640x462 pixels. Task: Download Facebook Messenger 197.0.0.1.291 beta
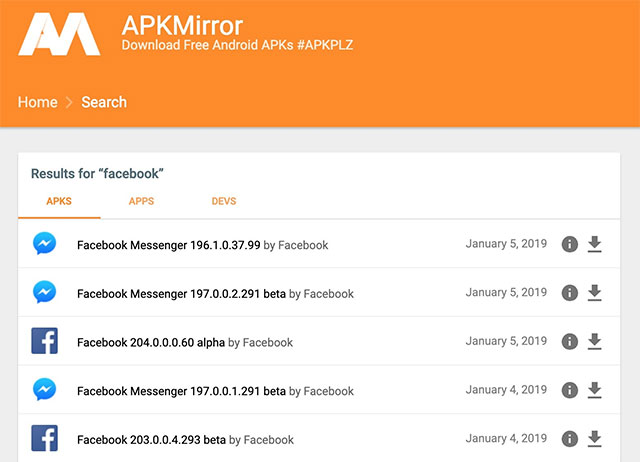coord(594,390)
